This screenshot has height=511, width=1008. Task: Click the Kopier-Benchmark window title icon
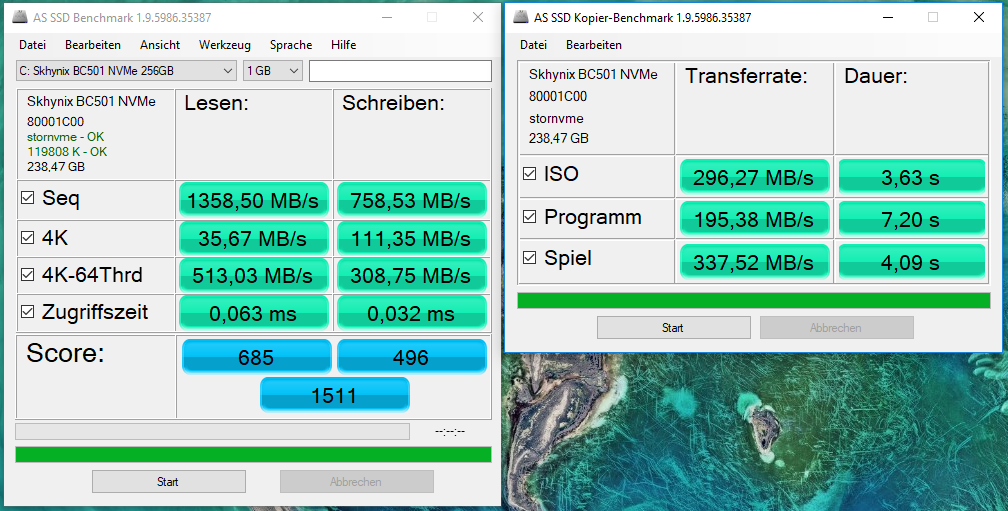pyautogui.click(x=519, y=17)
